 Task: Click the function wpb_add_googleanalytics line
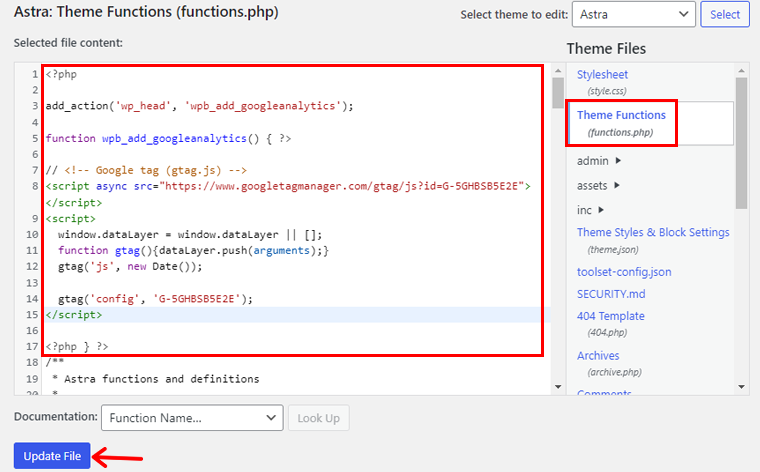coord(168,139)
